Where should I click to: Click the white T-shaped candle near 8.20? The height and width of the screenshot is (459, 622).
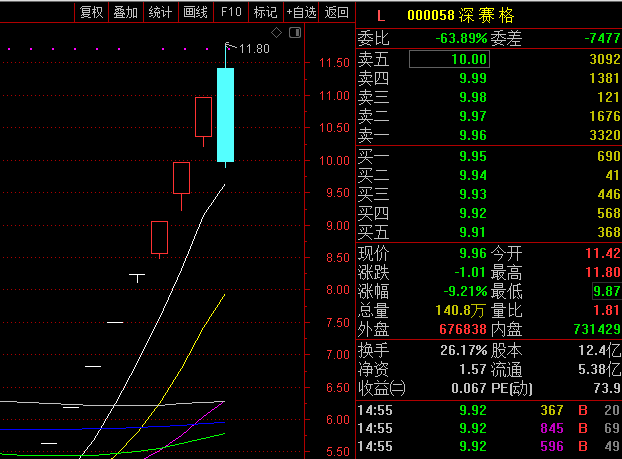[137, 278]
